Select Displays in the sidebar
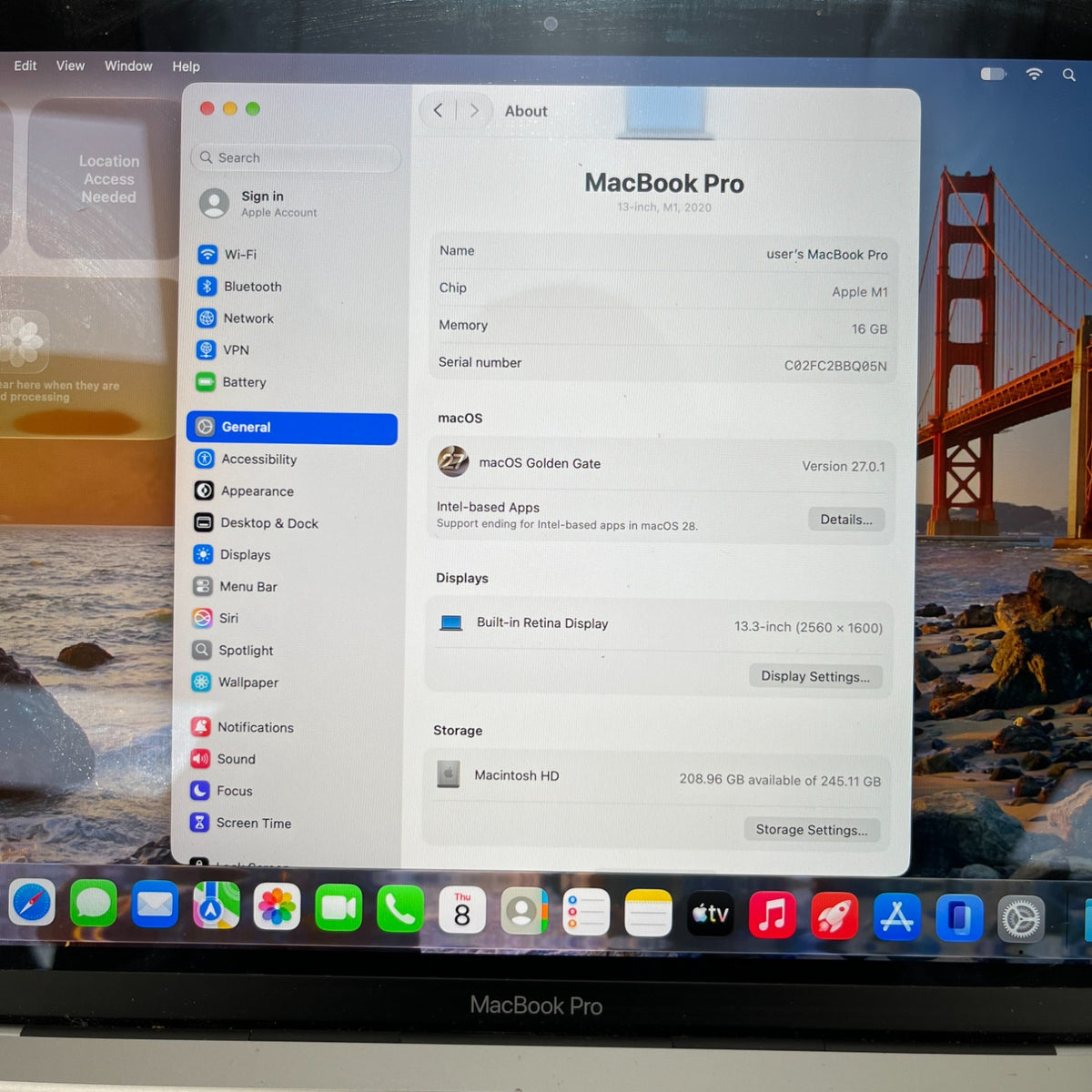The width and height of the screenshot is (1092, 1092). (291, 555)
